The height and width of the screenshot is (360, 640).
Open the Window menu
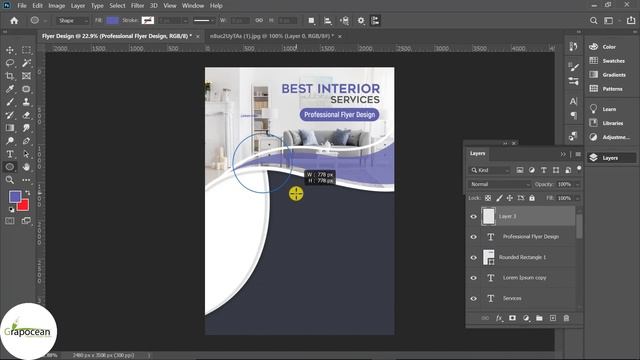coord(193,6)
